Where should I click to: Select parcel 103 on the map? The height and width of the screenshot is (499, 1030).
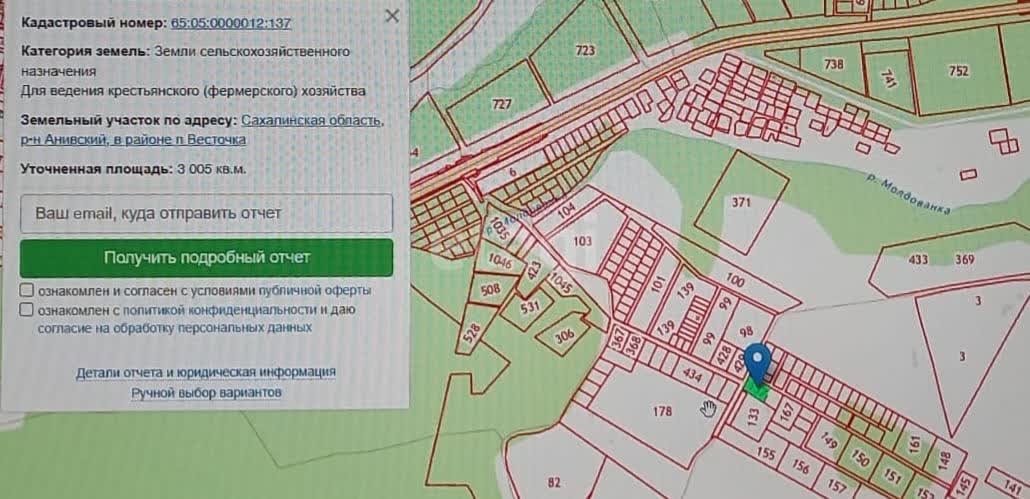coord(582,241)
